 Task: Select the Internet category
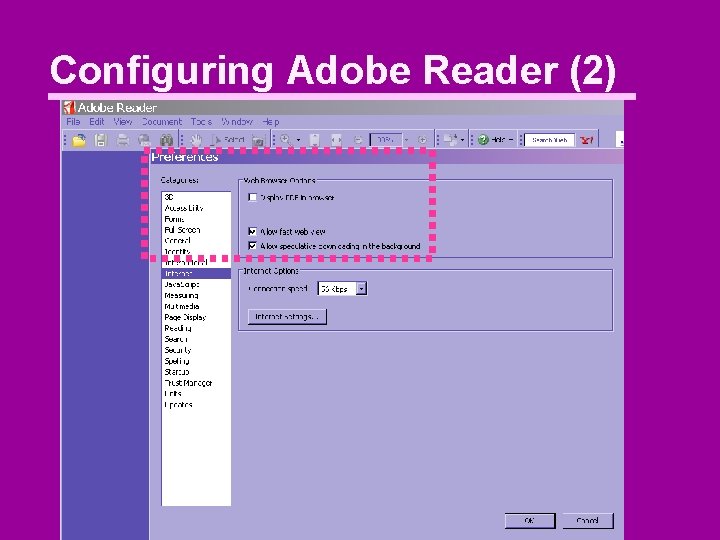coord(196,274)
